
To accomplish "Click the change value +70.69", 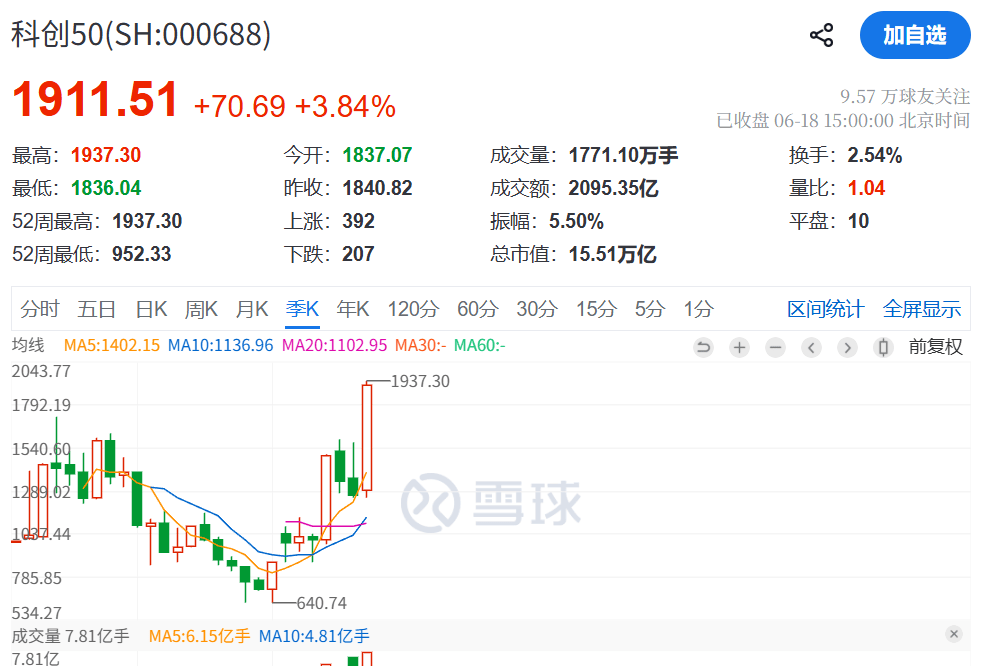I will [240, 106].
